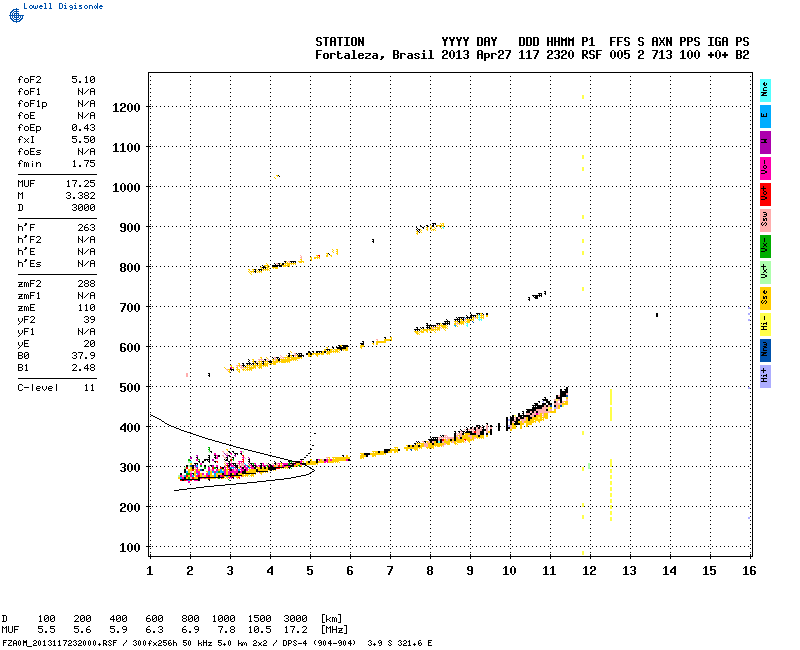Click the MUF value 17.25
This screenshot has height=650, width=800.
81,184
